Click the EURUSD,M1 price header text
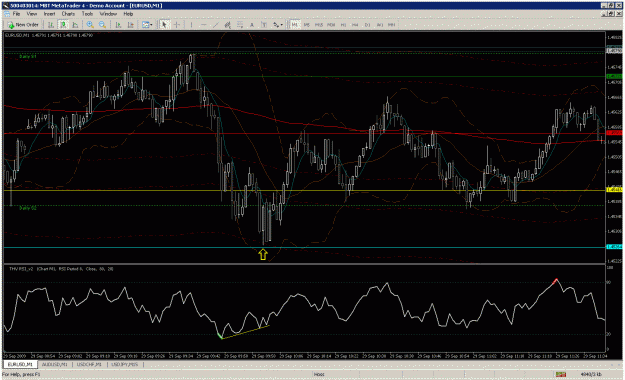The height and width of the screenshot is (380, 625). 49,35
